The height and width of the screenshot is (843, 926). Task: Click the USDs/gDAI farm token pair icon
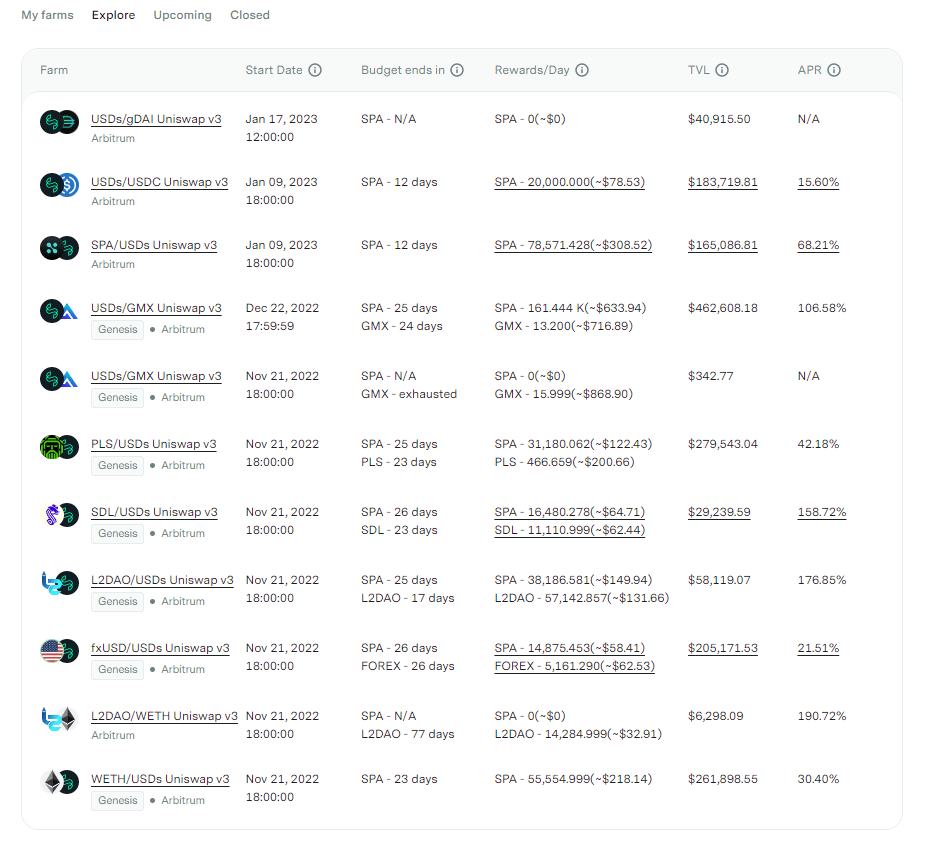pyautogui.click(x=59, y=123)
